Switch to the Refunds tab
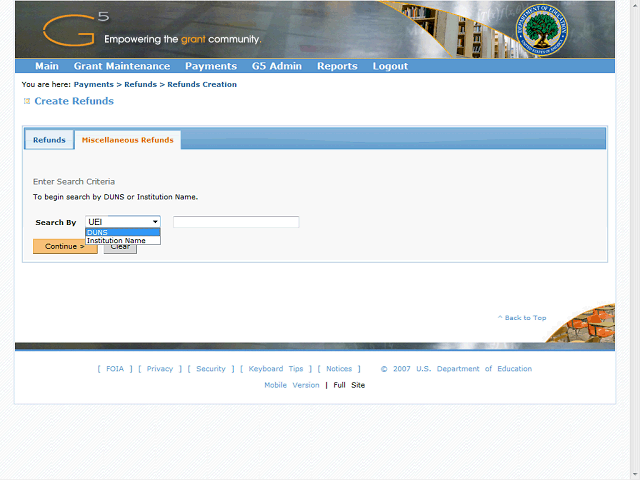Viewport: 640px width, 480px height. tap(49, 140)
